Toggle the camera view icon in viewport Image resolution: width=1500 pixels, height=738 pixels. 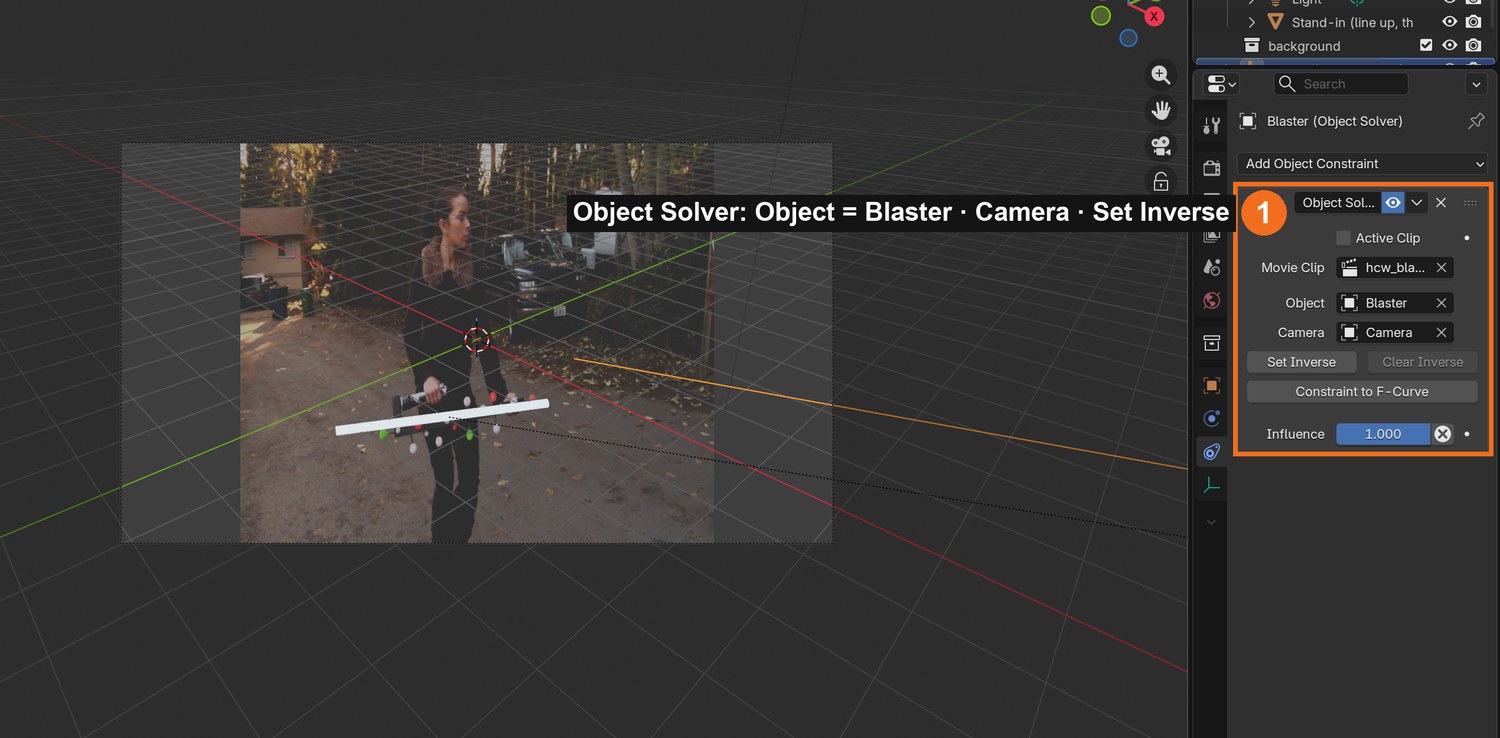[x=1161, y=146]
